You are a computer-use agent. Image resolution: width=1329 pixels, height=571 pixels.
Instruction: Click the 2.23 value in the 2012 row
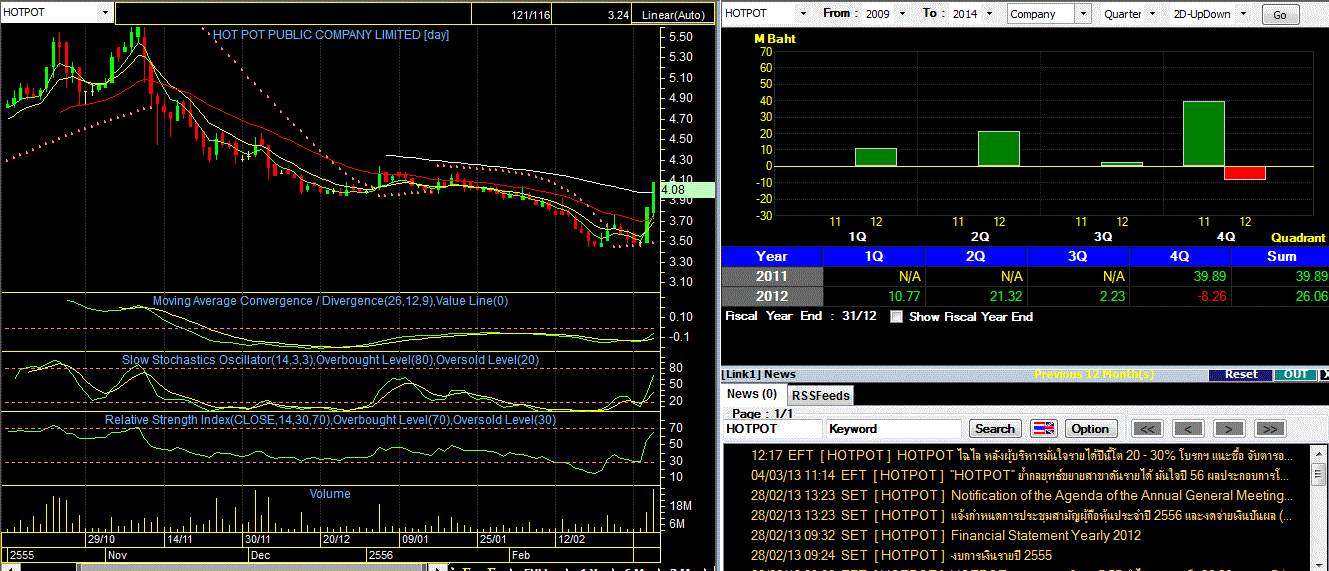point(1110,296)
